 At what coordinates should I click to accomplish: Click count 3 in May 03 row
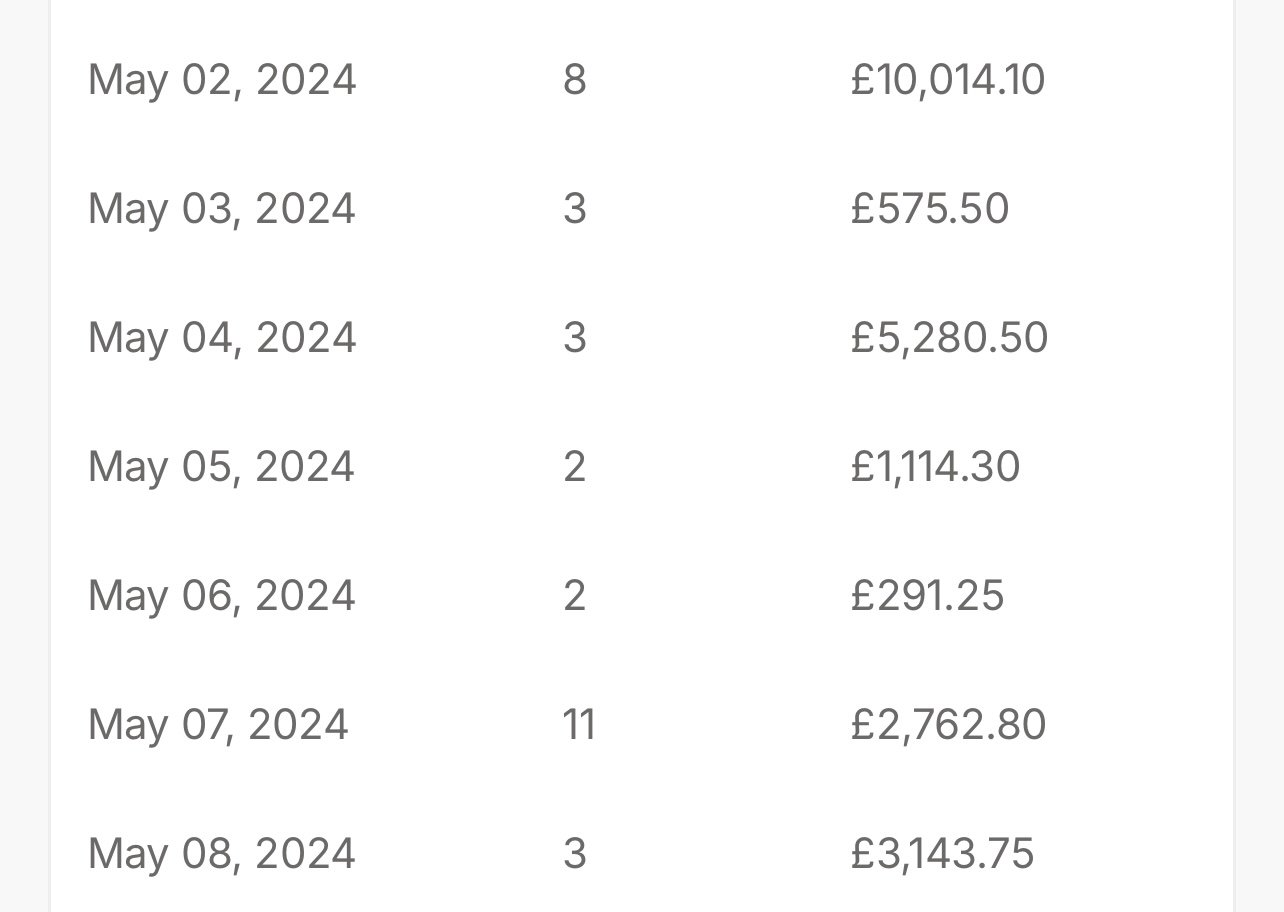(574, 209)
